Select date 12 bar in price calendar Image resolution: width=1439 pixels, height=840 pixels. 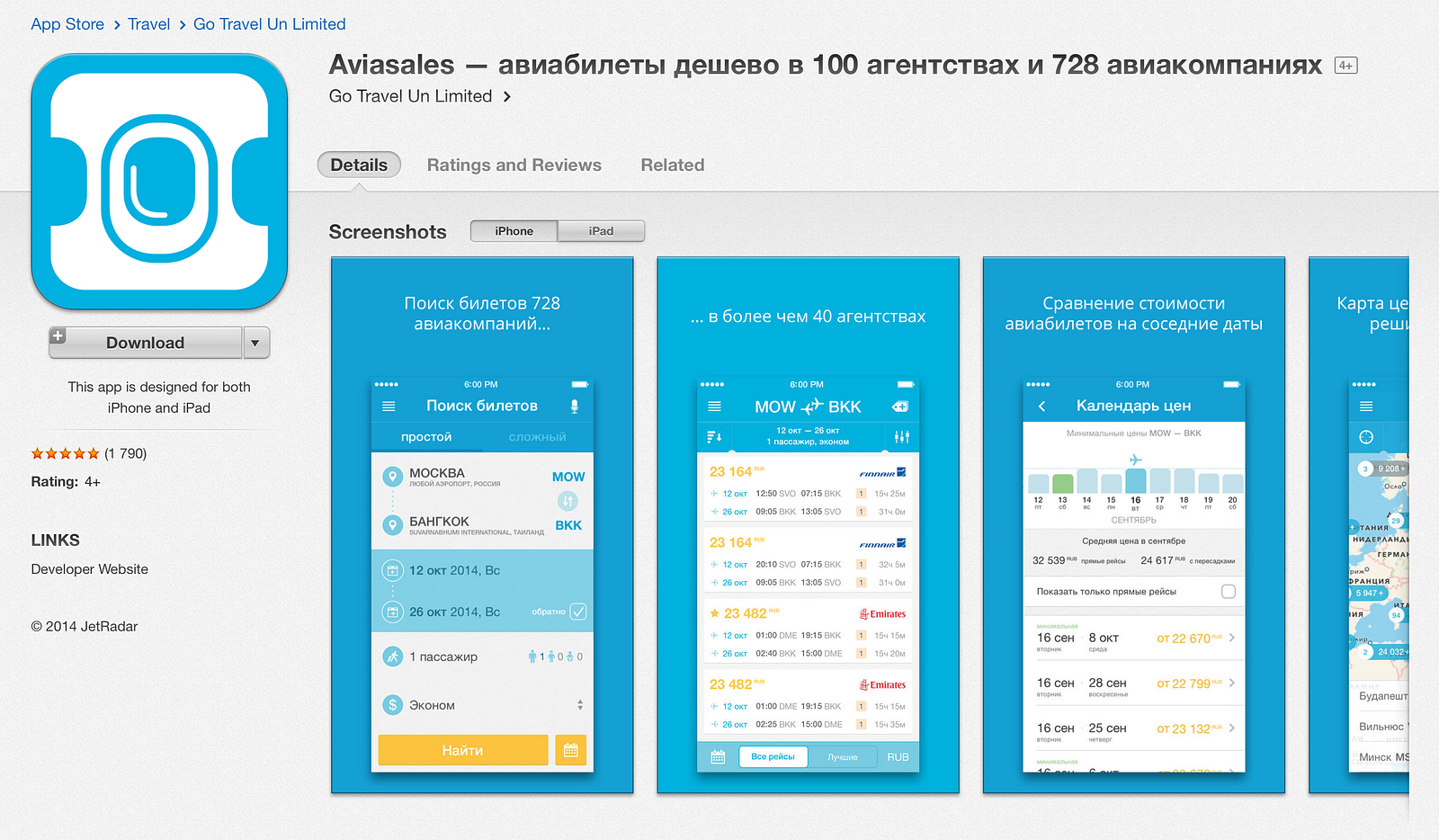[1039, 483]
